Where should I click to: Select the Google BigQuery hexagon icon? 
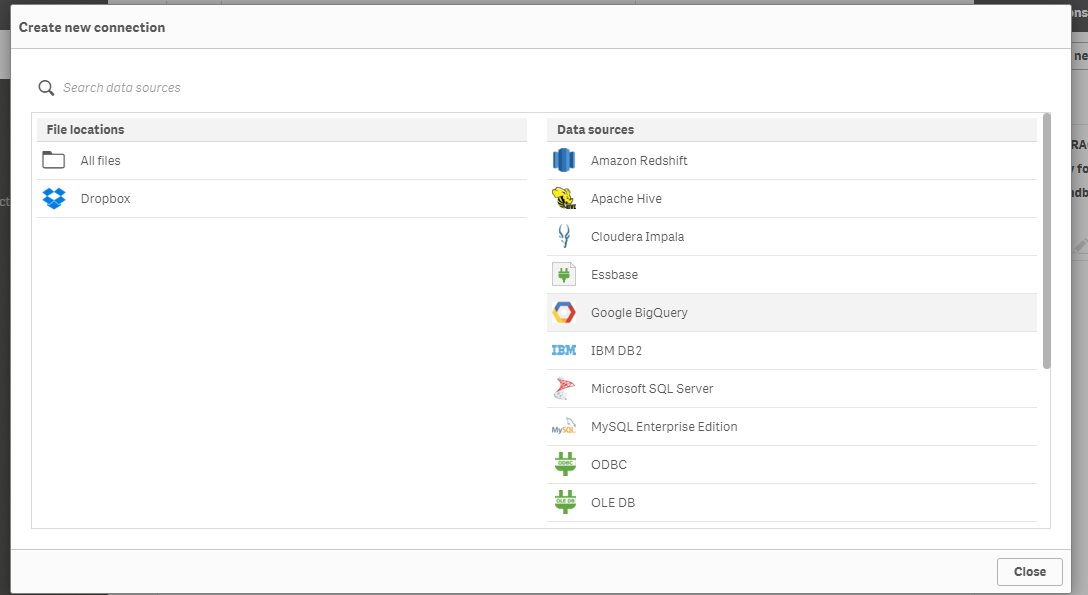565,312
